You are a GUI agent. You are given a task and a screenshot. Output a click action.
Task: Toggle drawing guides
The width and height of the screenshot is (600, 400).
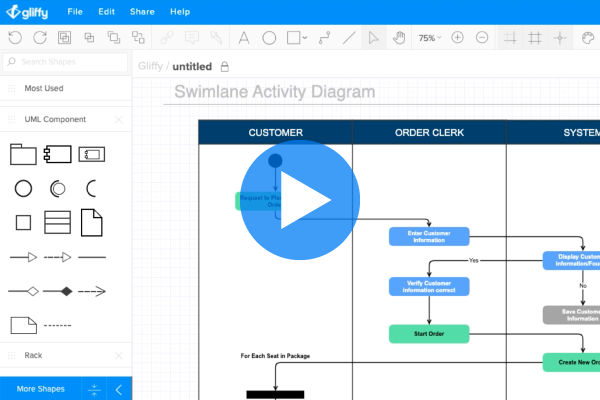click(x=560, y=38)
